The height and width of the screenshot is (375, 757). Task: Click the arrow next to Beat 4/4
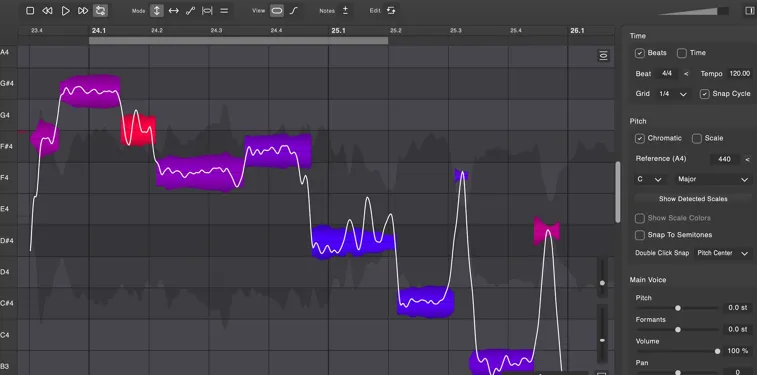click(x=687, y=74)
